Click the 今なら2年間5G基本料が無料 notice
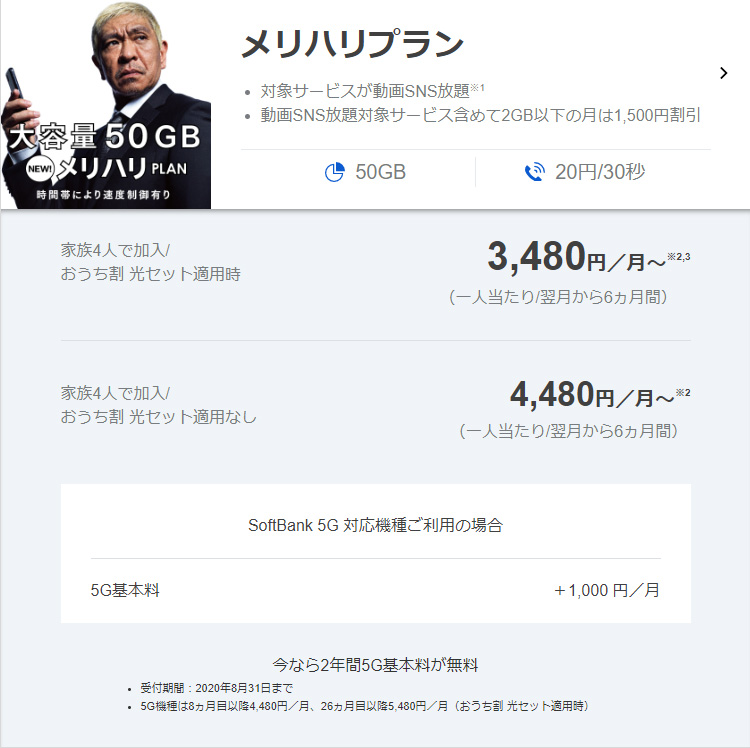Screen dimensions: 750x748 coord(375,664)
